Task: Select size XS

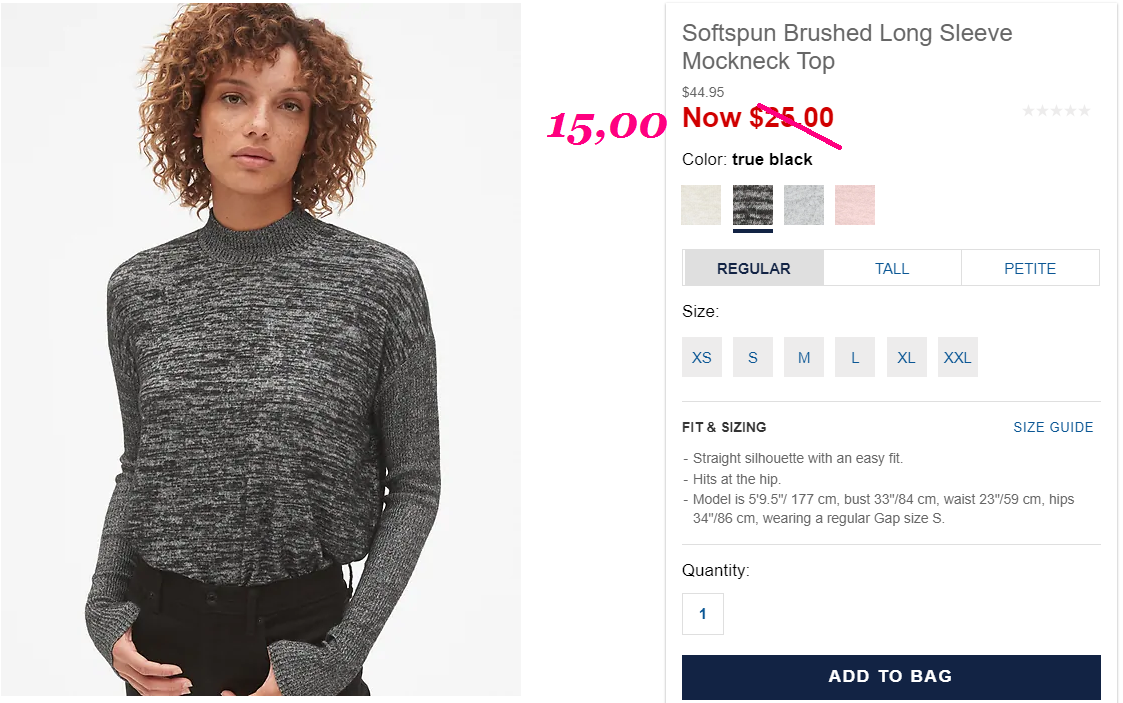Action: (702, 357)
